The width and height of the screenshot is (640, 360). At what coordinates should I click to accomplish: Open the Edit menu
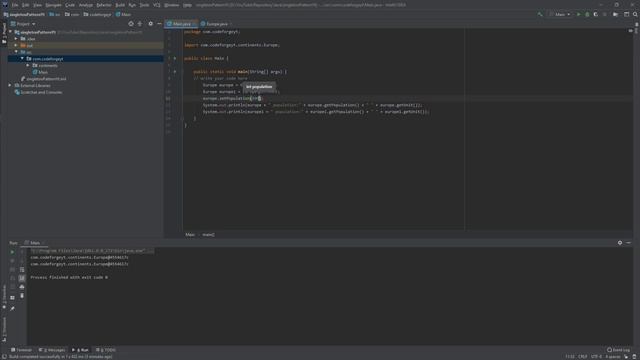pos(25,5)
